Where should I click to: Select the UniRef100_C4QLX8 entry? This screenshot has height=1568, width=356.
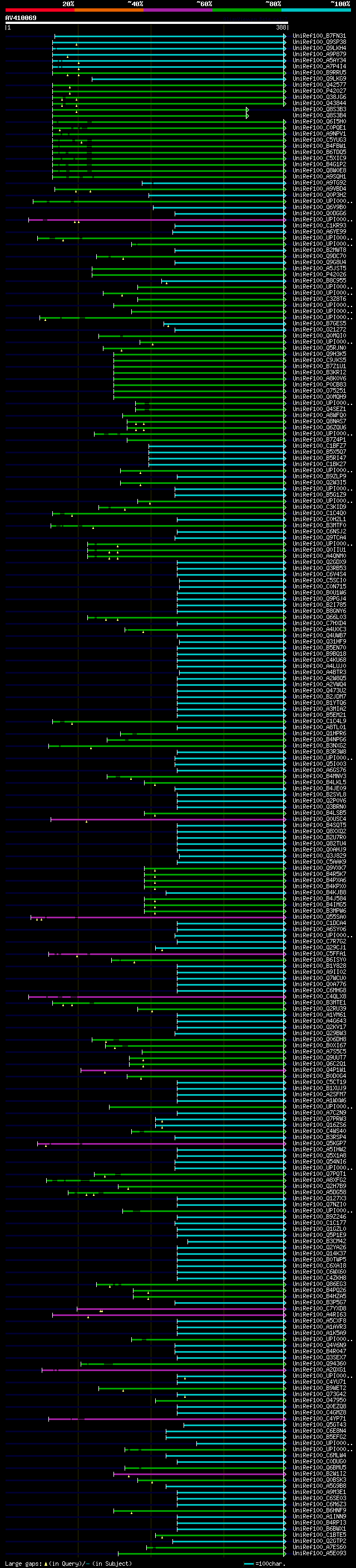pyautogui.click(x=319, y=996)
